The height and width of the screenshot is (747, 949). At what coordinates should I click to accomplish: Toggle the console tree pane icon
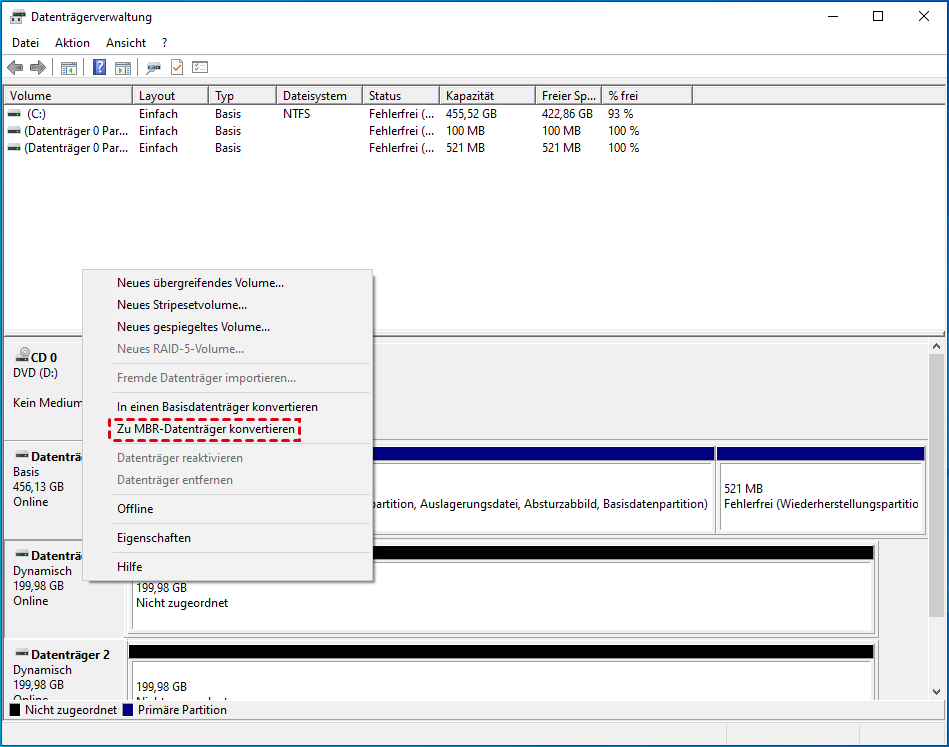pos(69,67)
